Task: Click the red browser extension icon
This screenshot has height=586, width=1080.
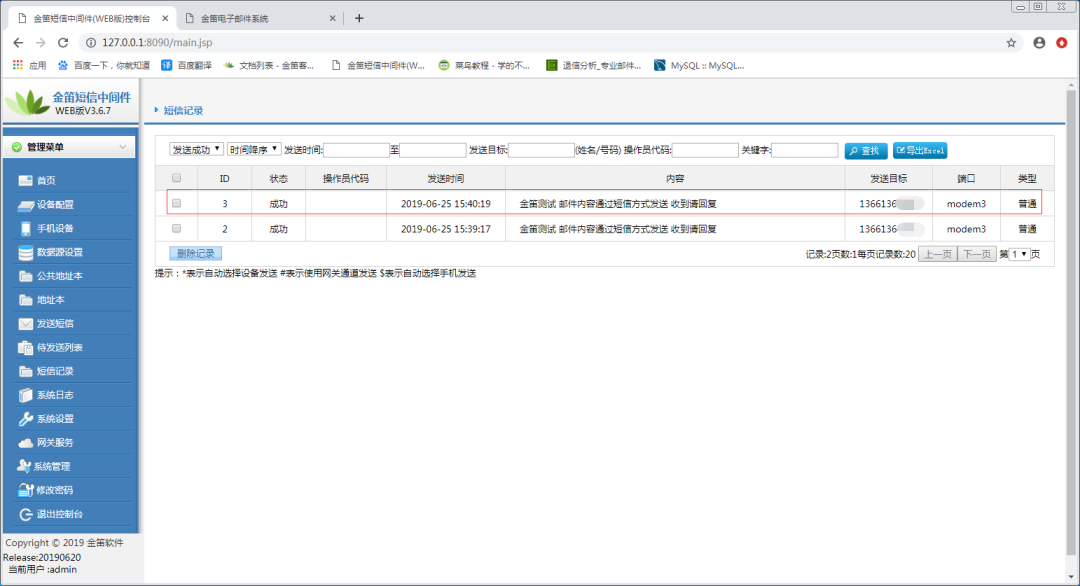Action: tap(1062, 43)
